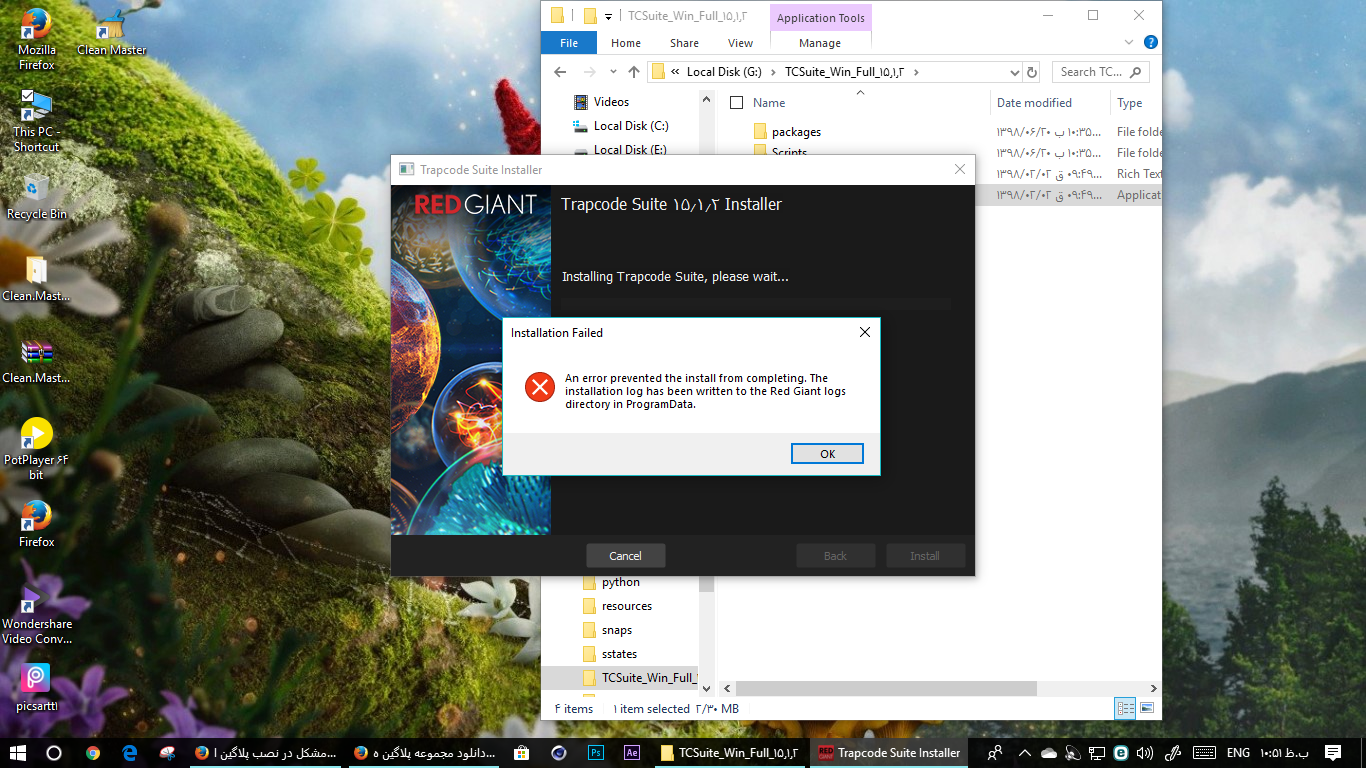Open Cortana search circle on the taskbar
The width and height of the screenshot is (1366, 768).
tap(54, 752)
